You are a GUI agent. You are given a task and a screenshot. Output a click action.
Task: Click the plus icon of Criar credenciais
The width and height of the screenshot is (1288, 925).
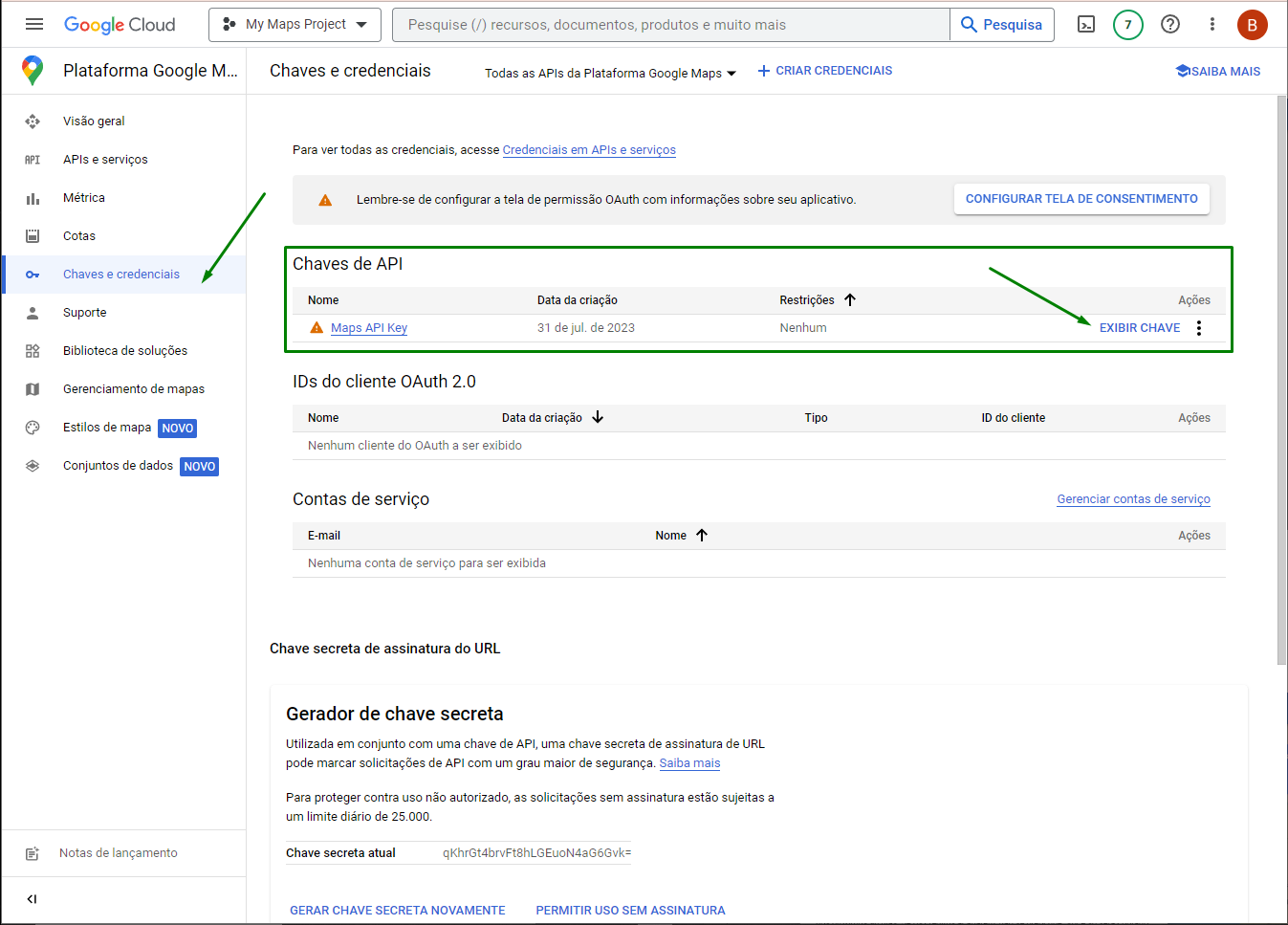point(764,71)
